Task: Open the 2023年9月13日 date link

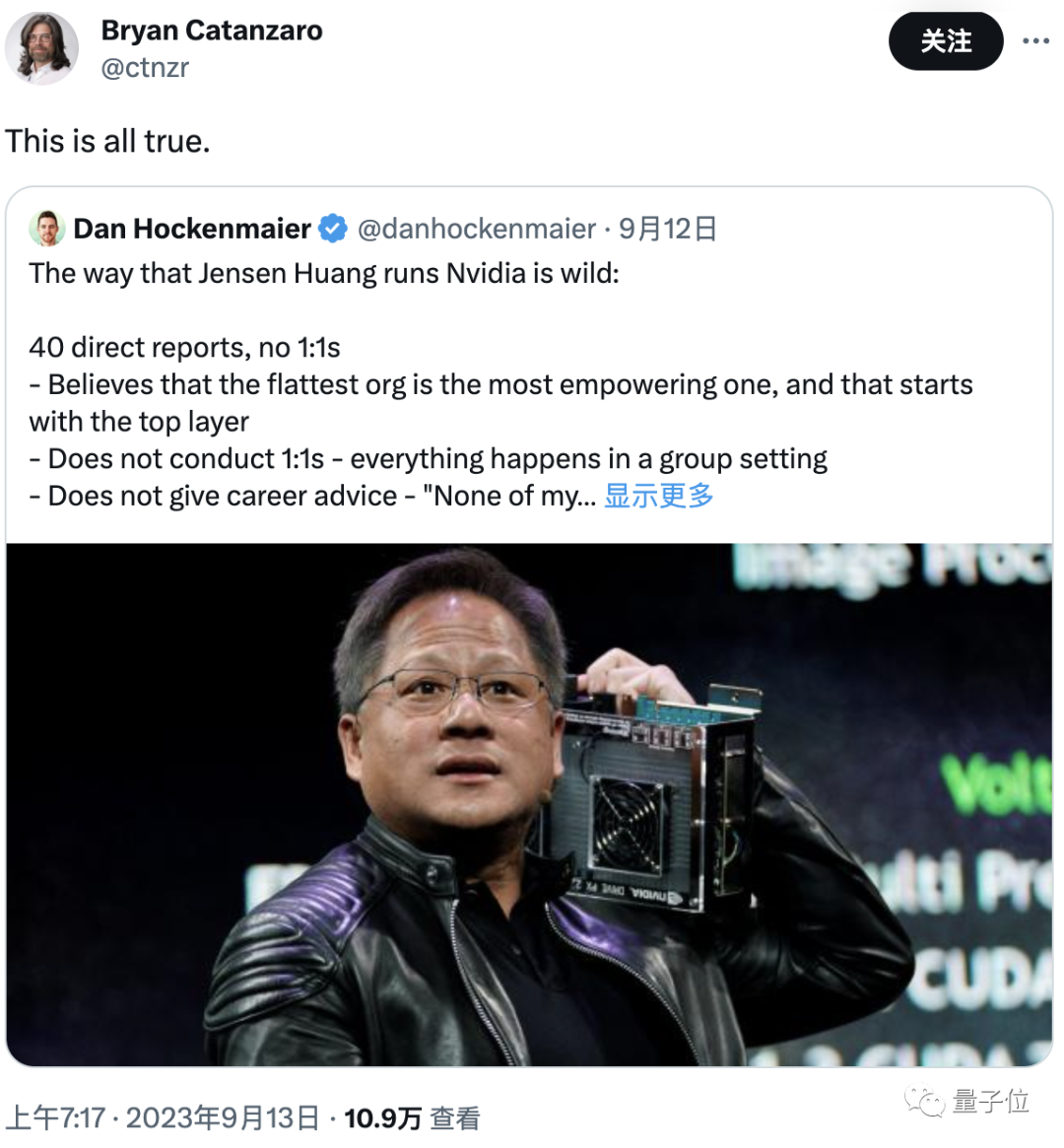Action: (x=223, y=1118)
